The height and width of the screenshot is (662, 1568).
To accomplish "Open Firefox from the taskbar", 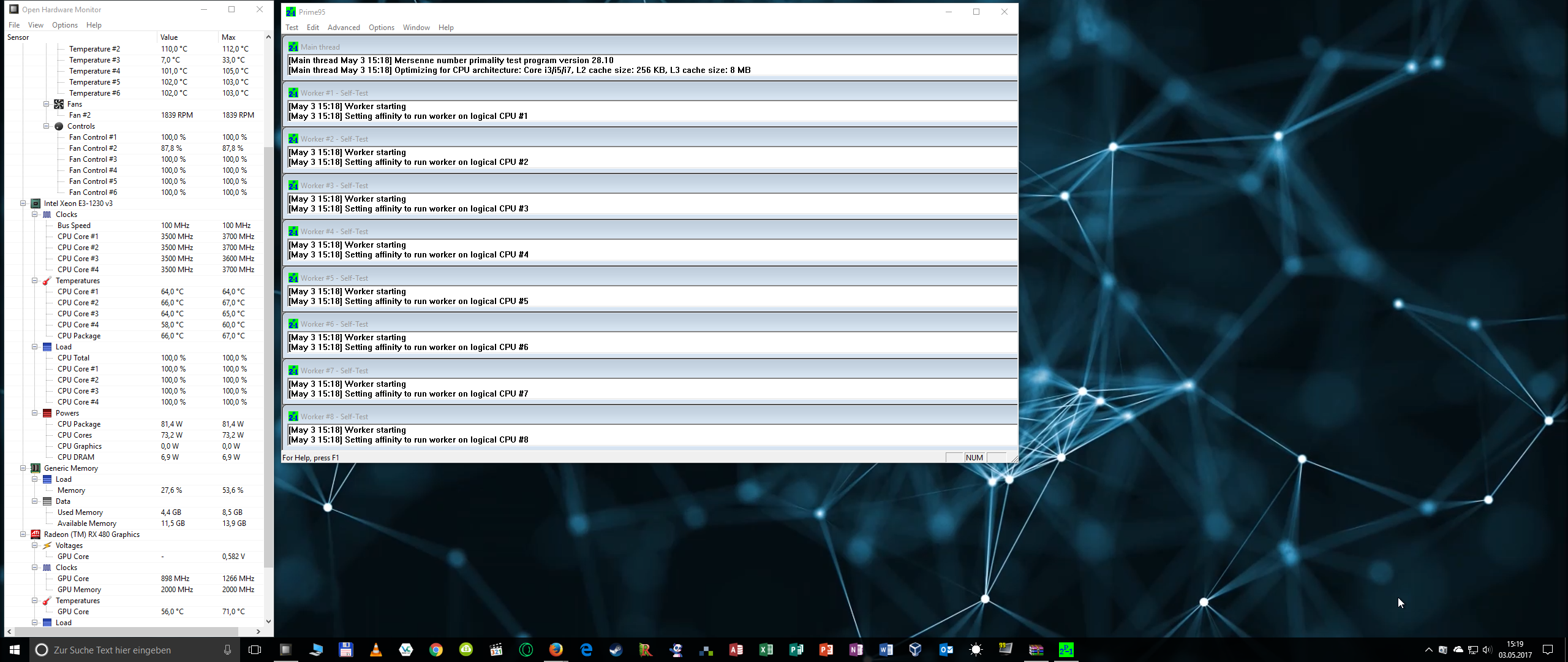I will tap(556, 650).
